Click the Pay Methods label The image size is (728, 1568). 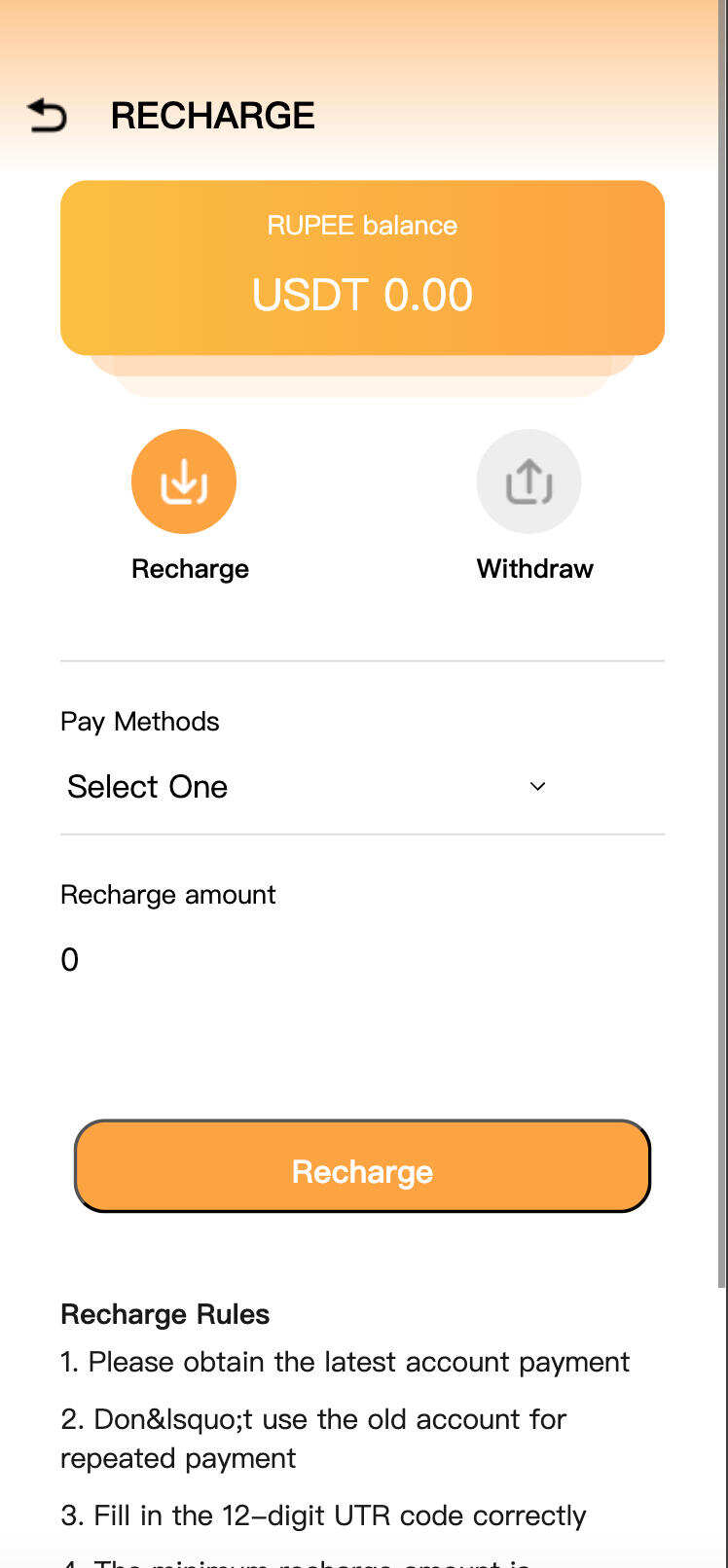[x=139, y=722]
